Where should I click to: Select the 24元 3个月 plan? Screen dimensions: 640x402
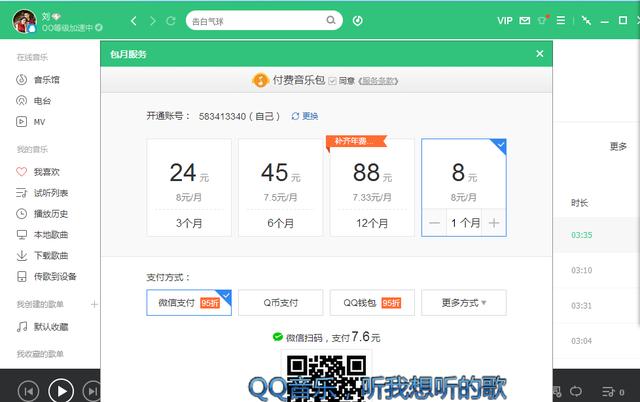pyautogui.click(x=189, y=188)
